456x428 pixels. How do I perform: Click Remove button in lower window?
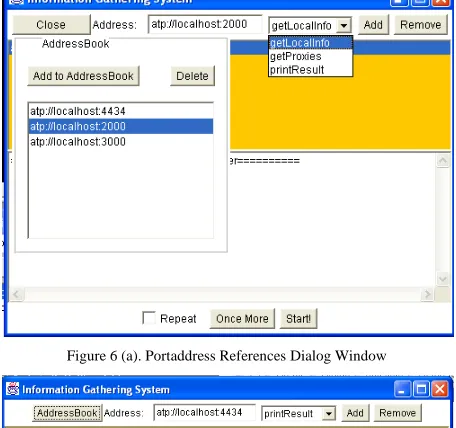(x=398, y=413)
